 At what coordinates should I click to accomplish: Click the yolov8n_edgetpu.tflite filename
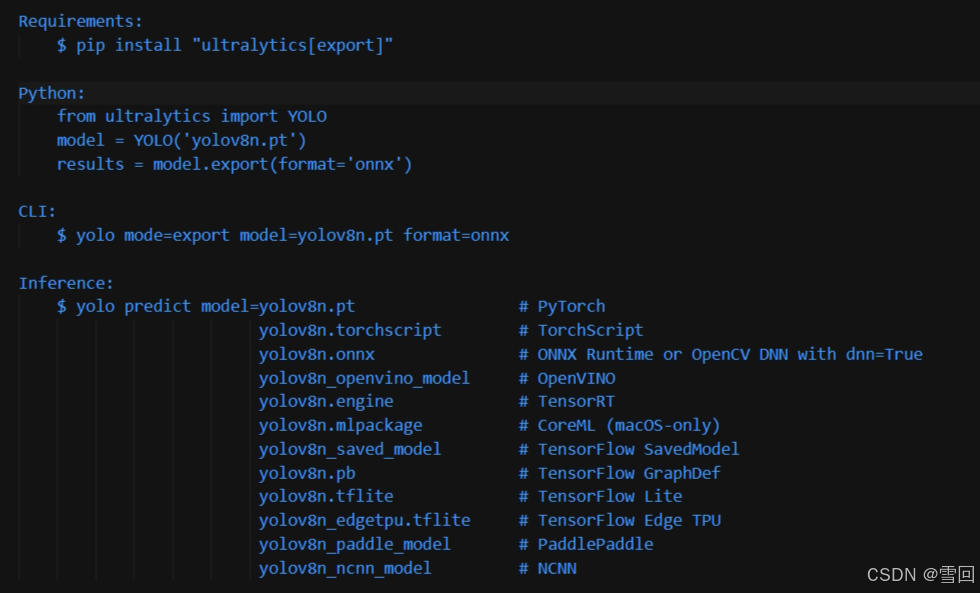[x=364, y=520]
